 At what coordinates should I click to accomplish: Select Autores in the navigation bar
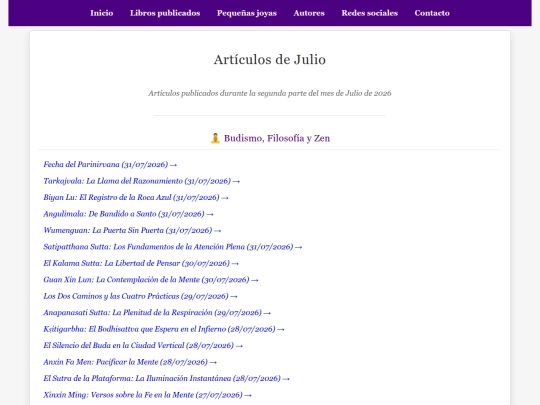[309, 13]
